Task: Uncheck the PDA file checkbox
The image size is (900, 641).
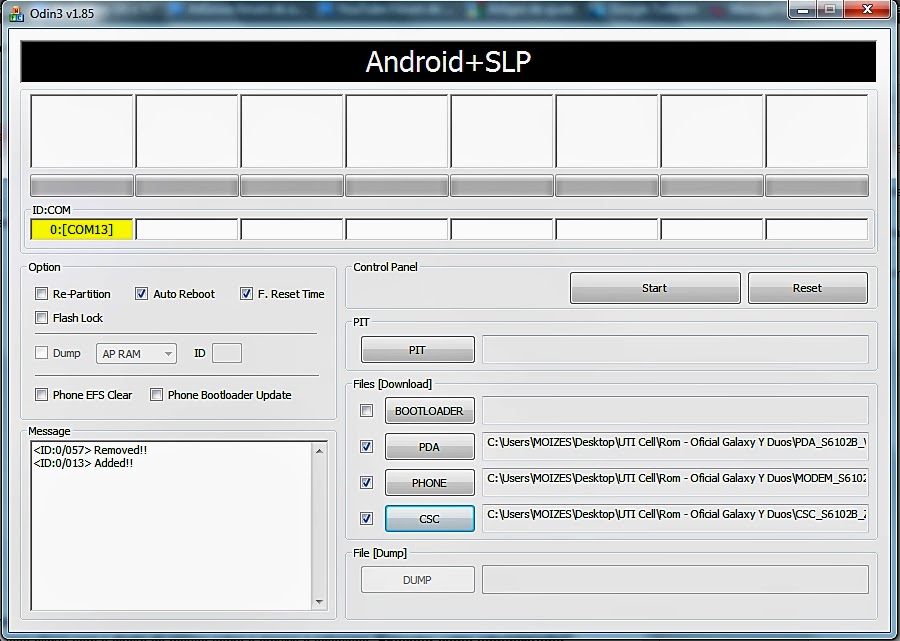Action: tap(366, 446)
